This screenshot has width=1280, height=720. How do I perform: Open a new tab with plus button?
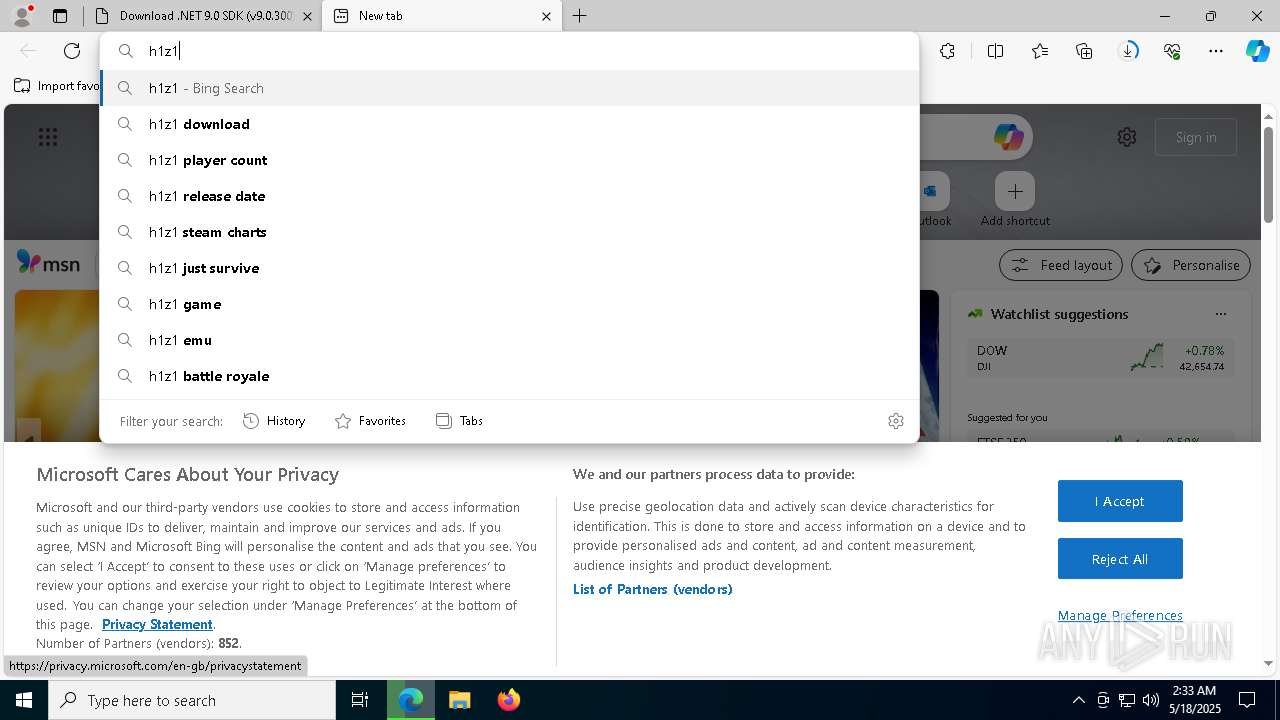(580, 16)
